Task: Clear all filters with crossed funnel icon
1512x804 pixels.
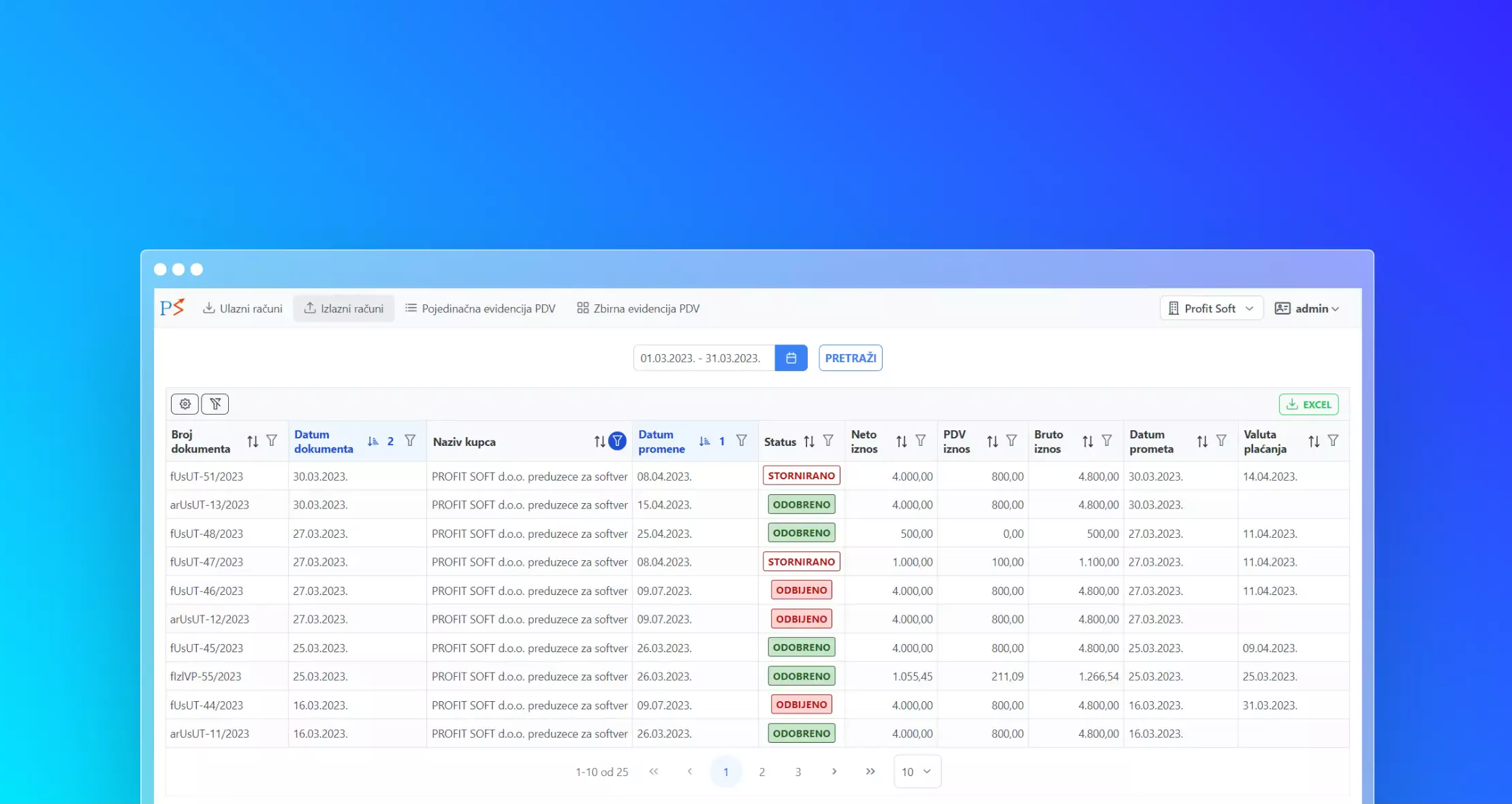Action: (x=215, y=404)
